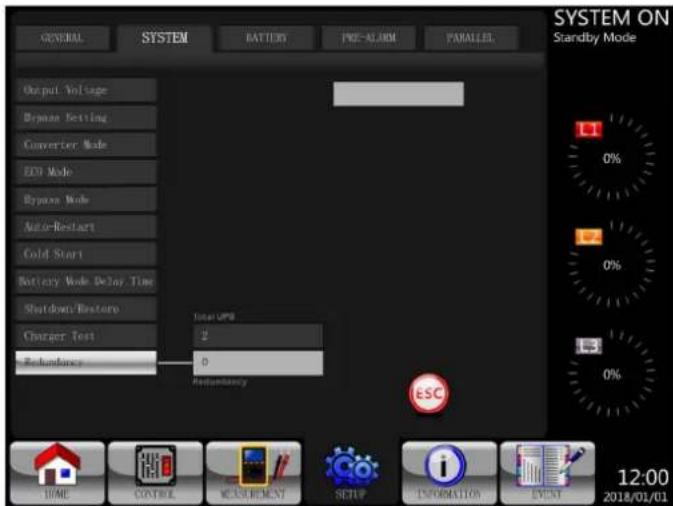Switch to the PRE-ALARM tab
The width and height of the screenshot is (673, 506).
(x=369, y=38)
